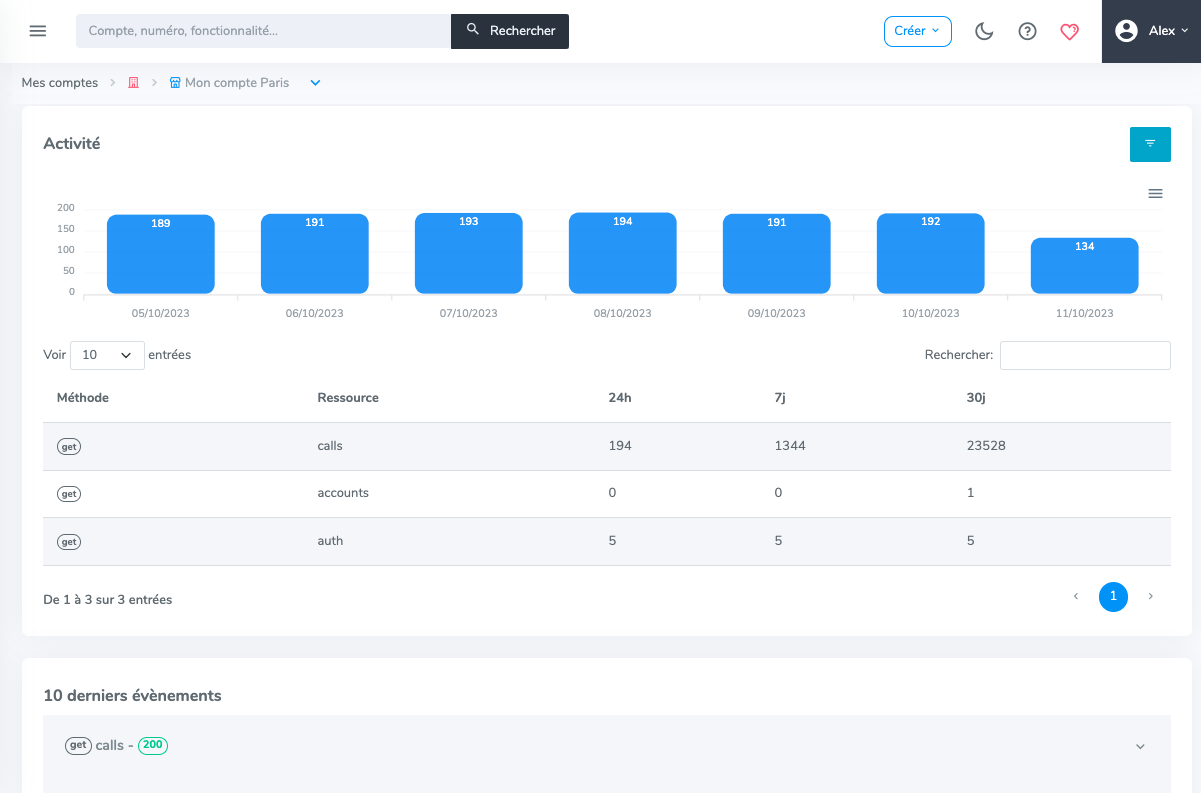
Task: Select the auth resource cell
Action: [x=330, y=541]
